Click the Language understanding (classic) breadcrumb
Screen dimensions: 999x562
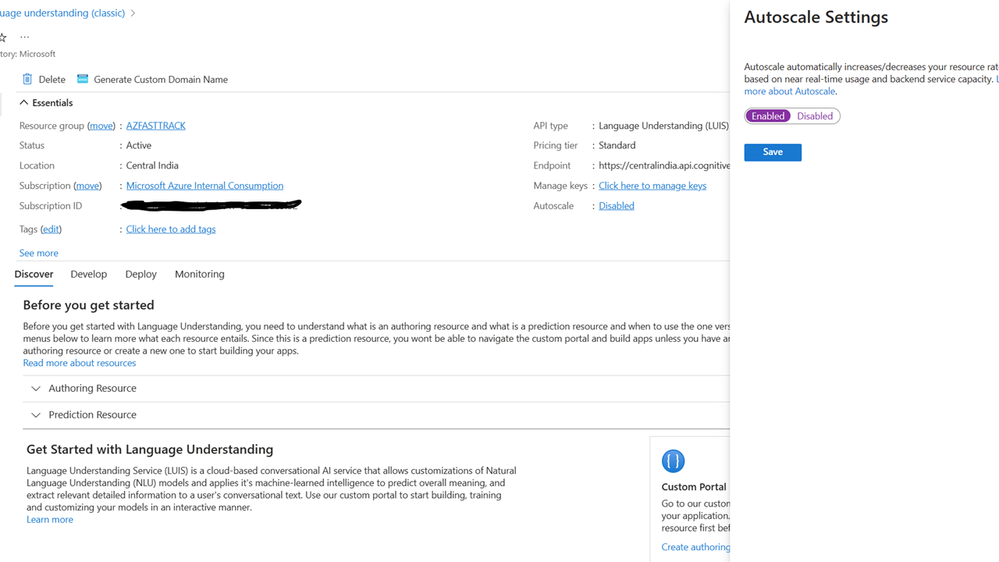tap(62, 13)
